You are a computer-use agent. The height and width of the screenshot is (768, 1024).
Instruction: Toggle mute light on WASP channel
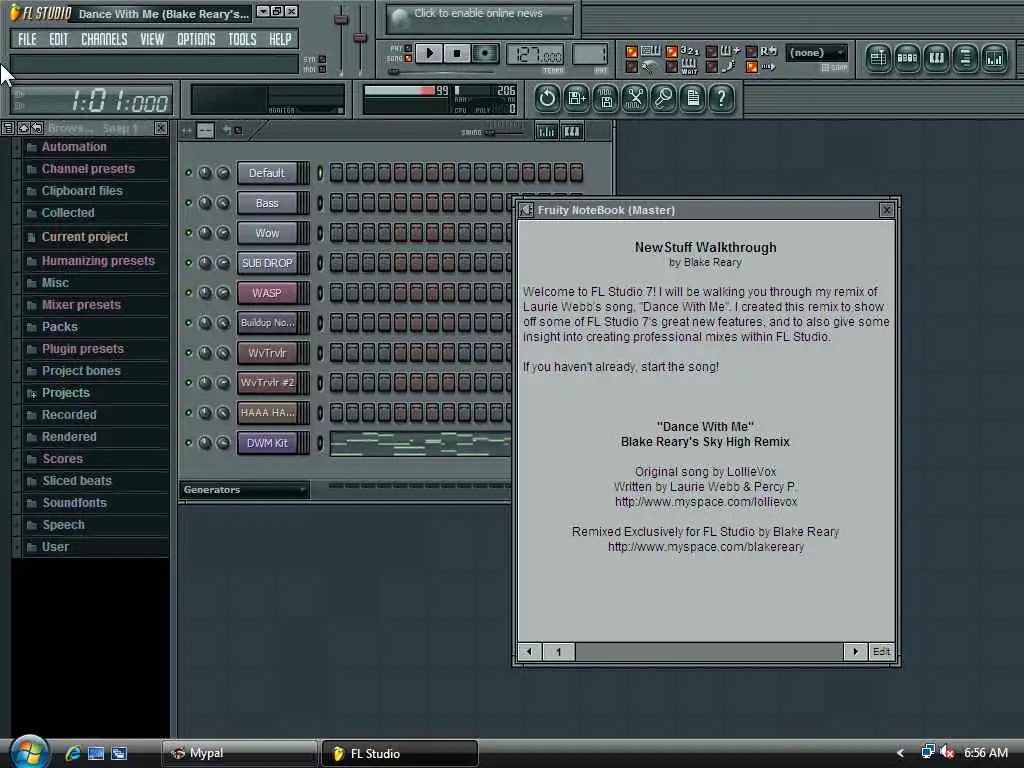click(189, 293)
